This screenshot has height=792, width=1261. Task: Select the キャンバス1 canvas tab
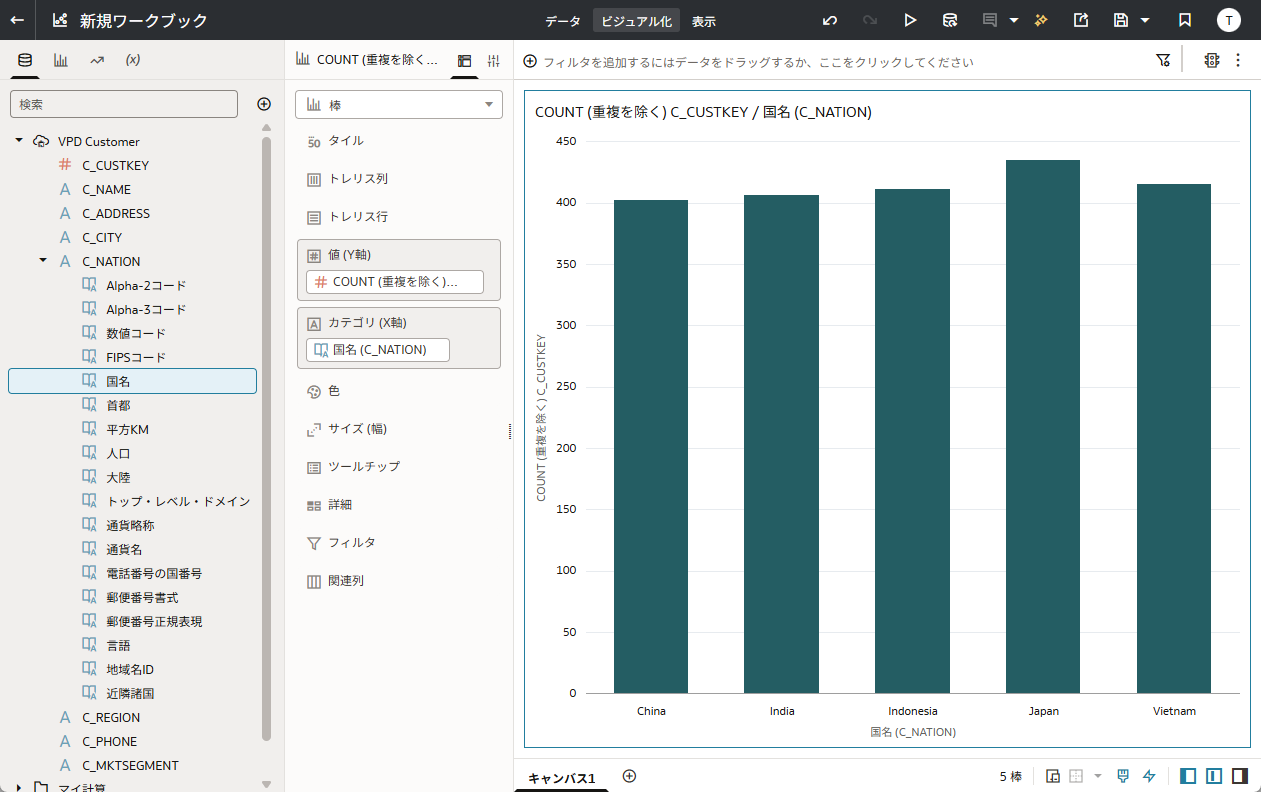tap(561, 777)
